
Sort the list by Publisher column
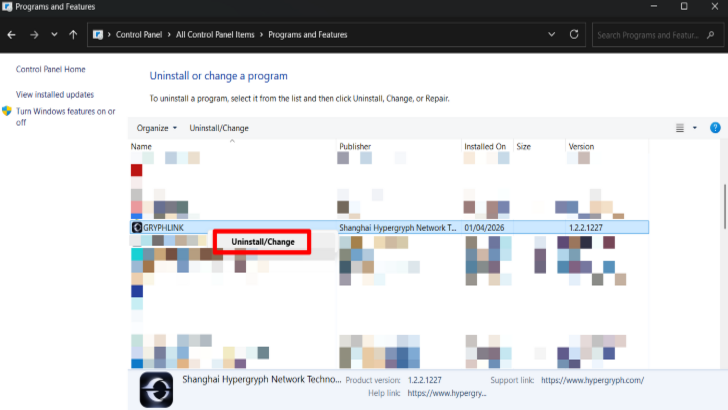point(355,146)
